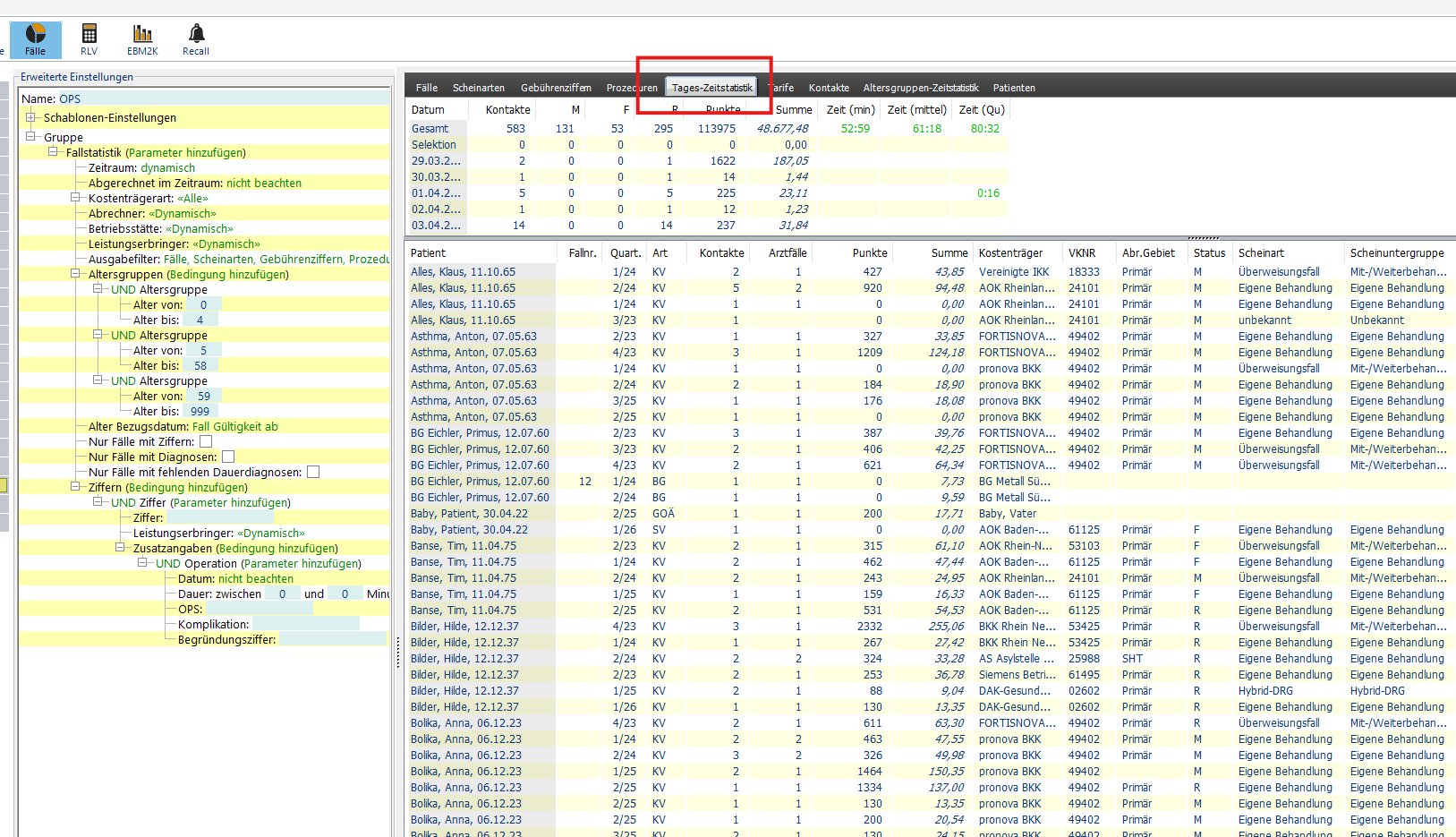The width and height of the screenshot is (1456, 837).
Task: Collapse the Fallstatistik tree node
Action: click(x=53, y=152)
